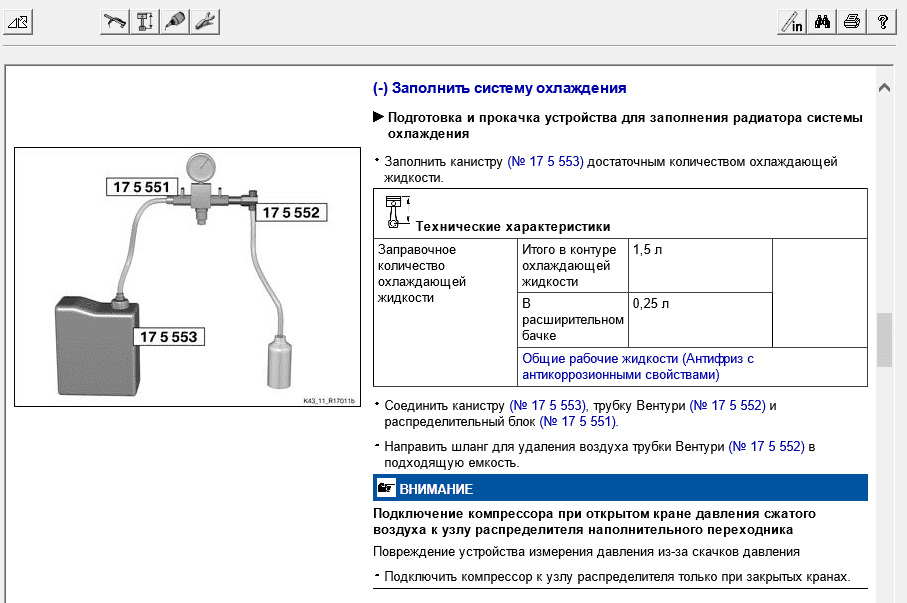Click the oil bottle operating fluids icon
The height and width of the screenshot is (603, 907).
[x=175, y=21]
